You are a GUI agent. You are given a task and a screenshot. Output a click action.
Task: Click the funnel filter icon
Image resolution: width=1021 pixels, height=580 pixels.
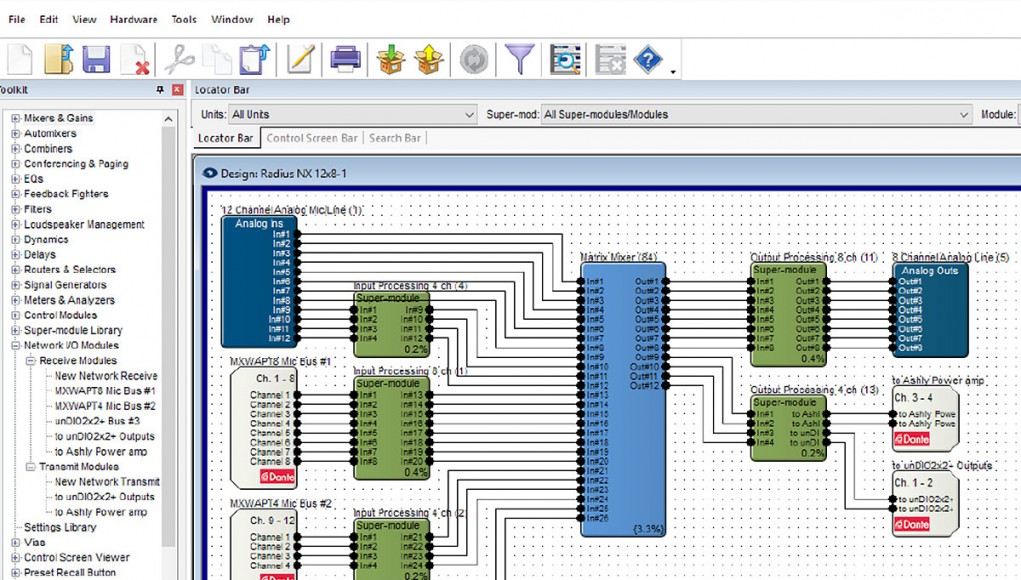coord(519,59)
